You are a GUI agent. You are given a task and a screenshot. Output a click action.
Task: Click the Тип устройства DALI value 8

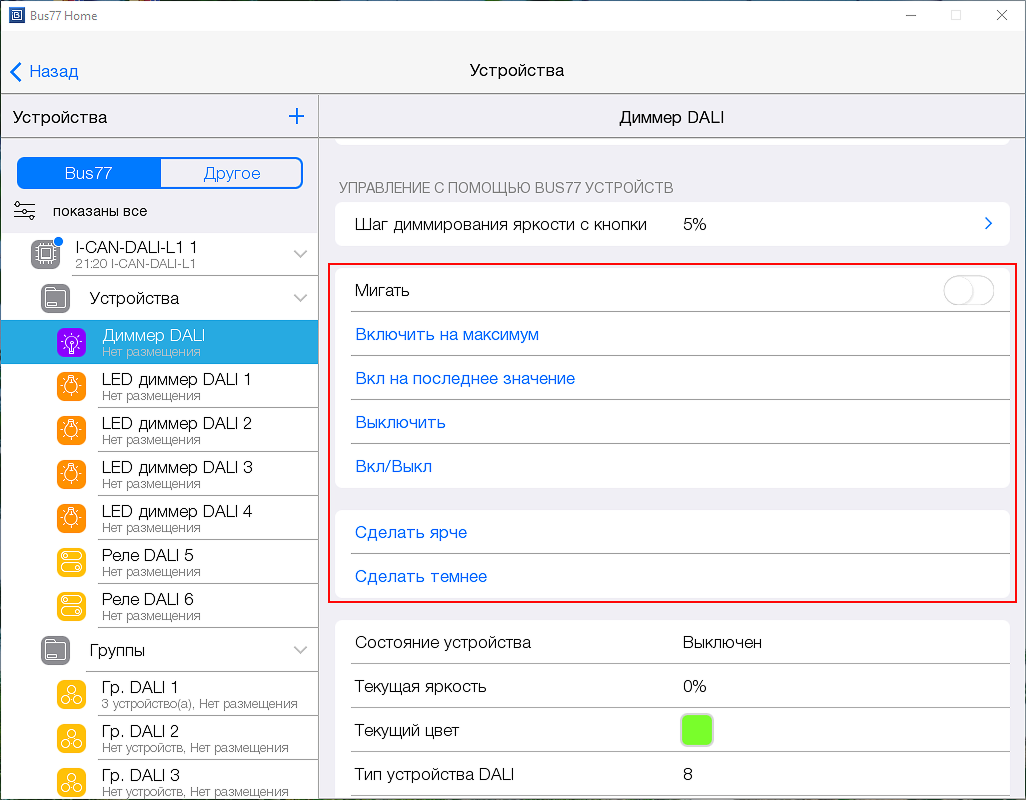pyautogui.click(x=688, y=774)
